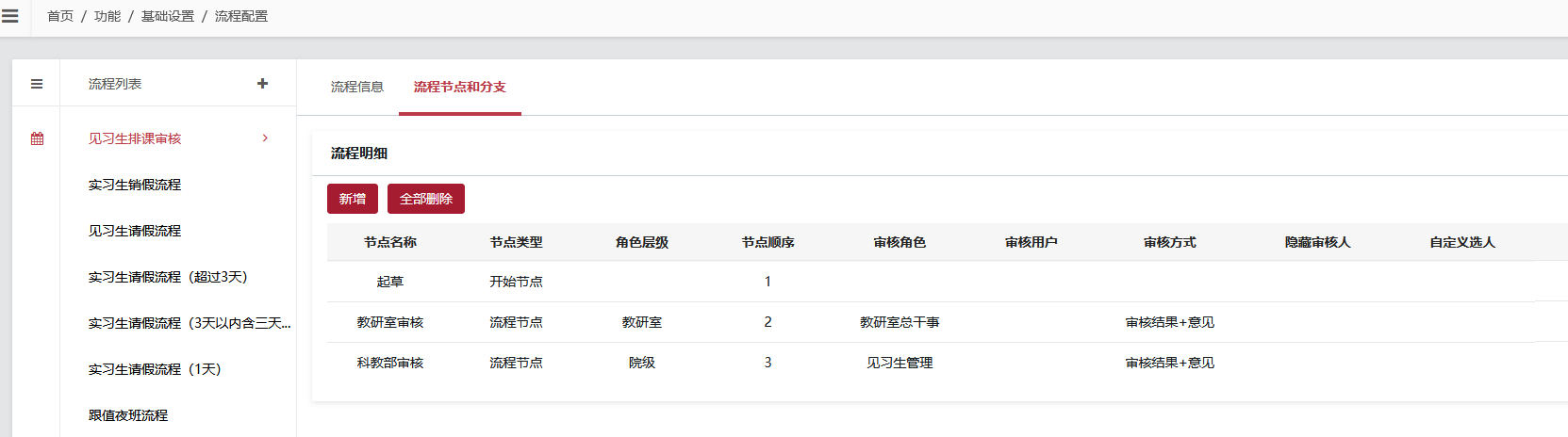Click the 审核角色 column header
Image resolution: width=1568 pixels, height=437 pixels.
click(900, 242)
